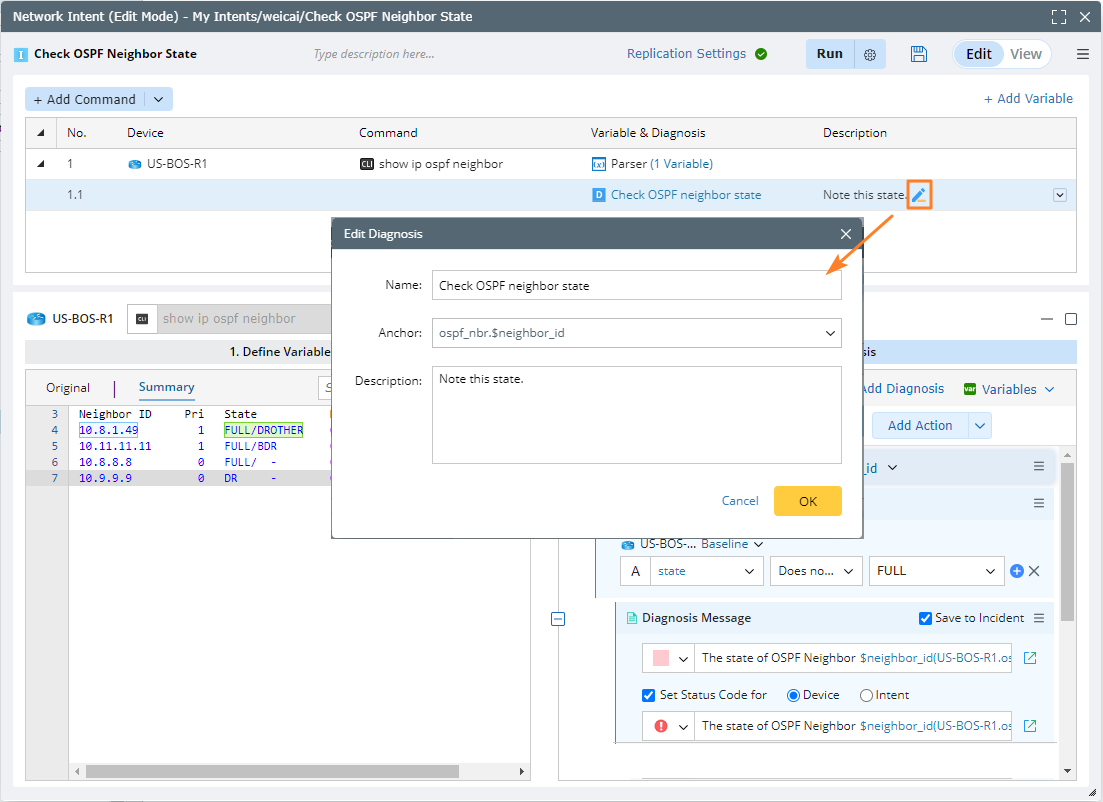
Task: Toggle Save to Incident checkbox
Action: coord(925,618)
